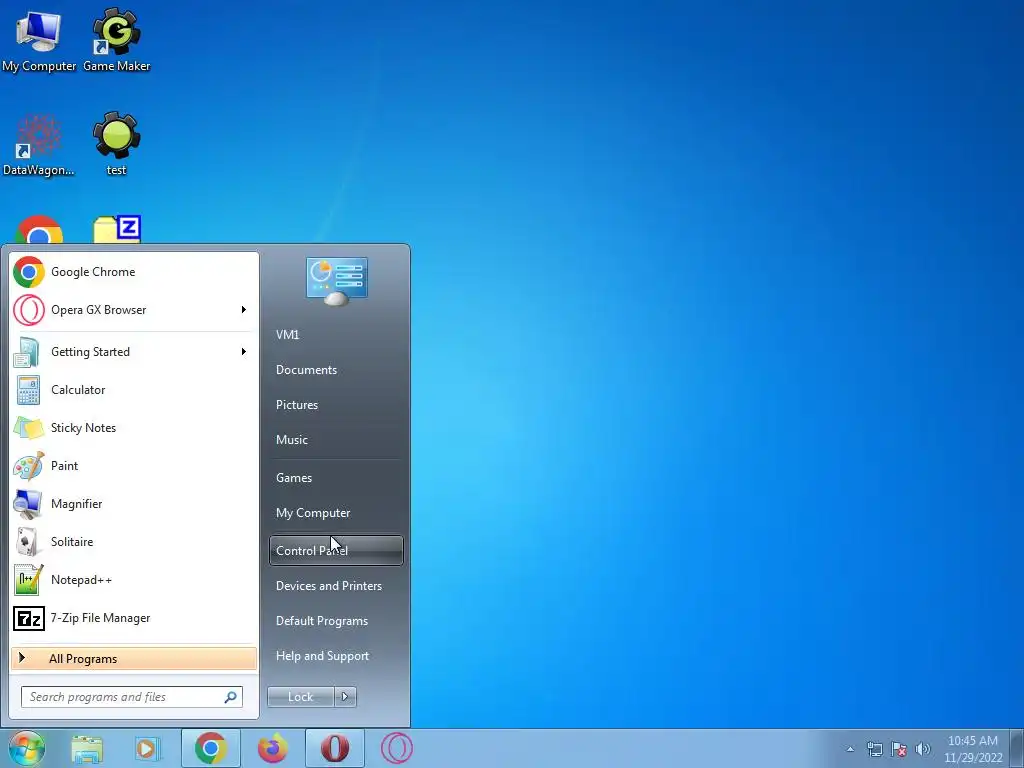Open Windows Explorer from taskbar
The width and height of the screenshot is (1024, 768).
click(x=87, y=749)
